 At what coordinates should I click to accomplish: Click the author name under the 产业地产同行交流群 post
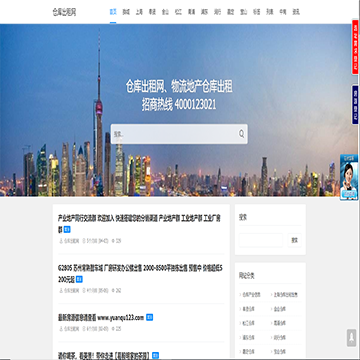(x=72, y=241)
